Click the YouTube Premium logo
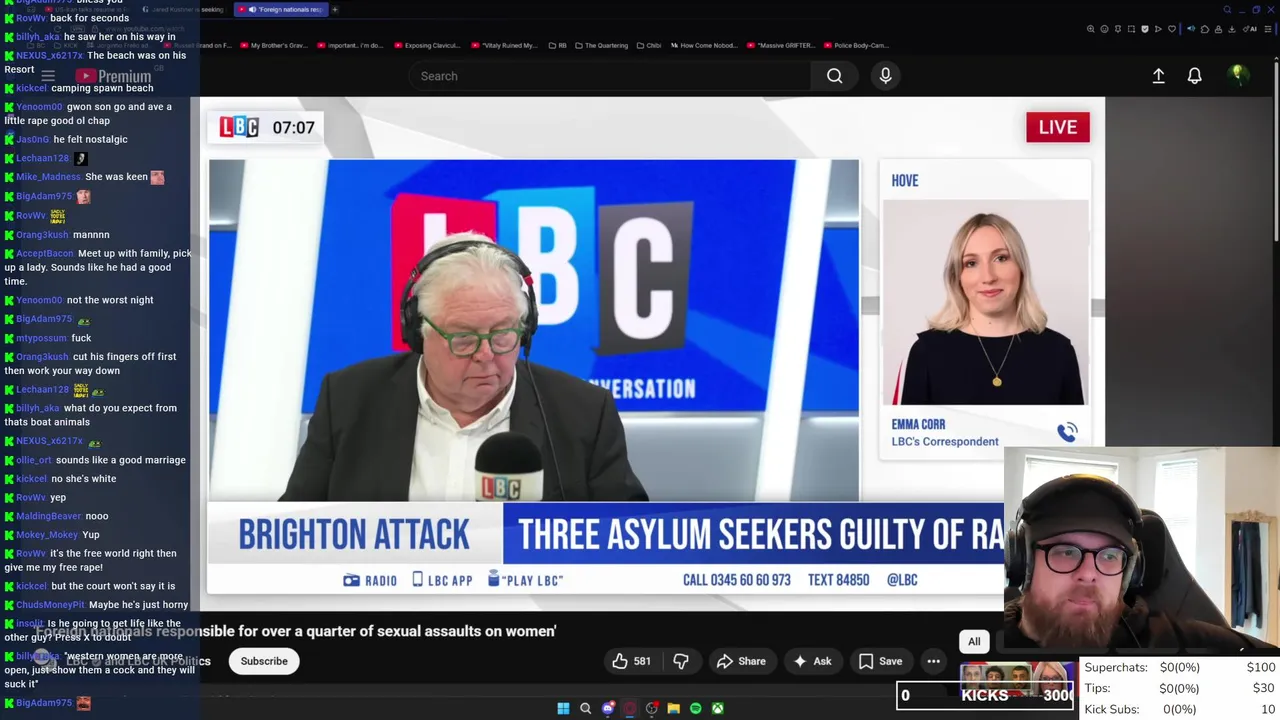This screenshot has height=720, width=1280. [112, 76]
